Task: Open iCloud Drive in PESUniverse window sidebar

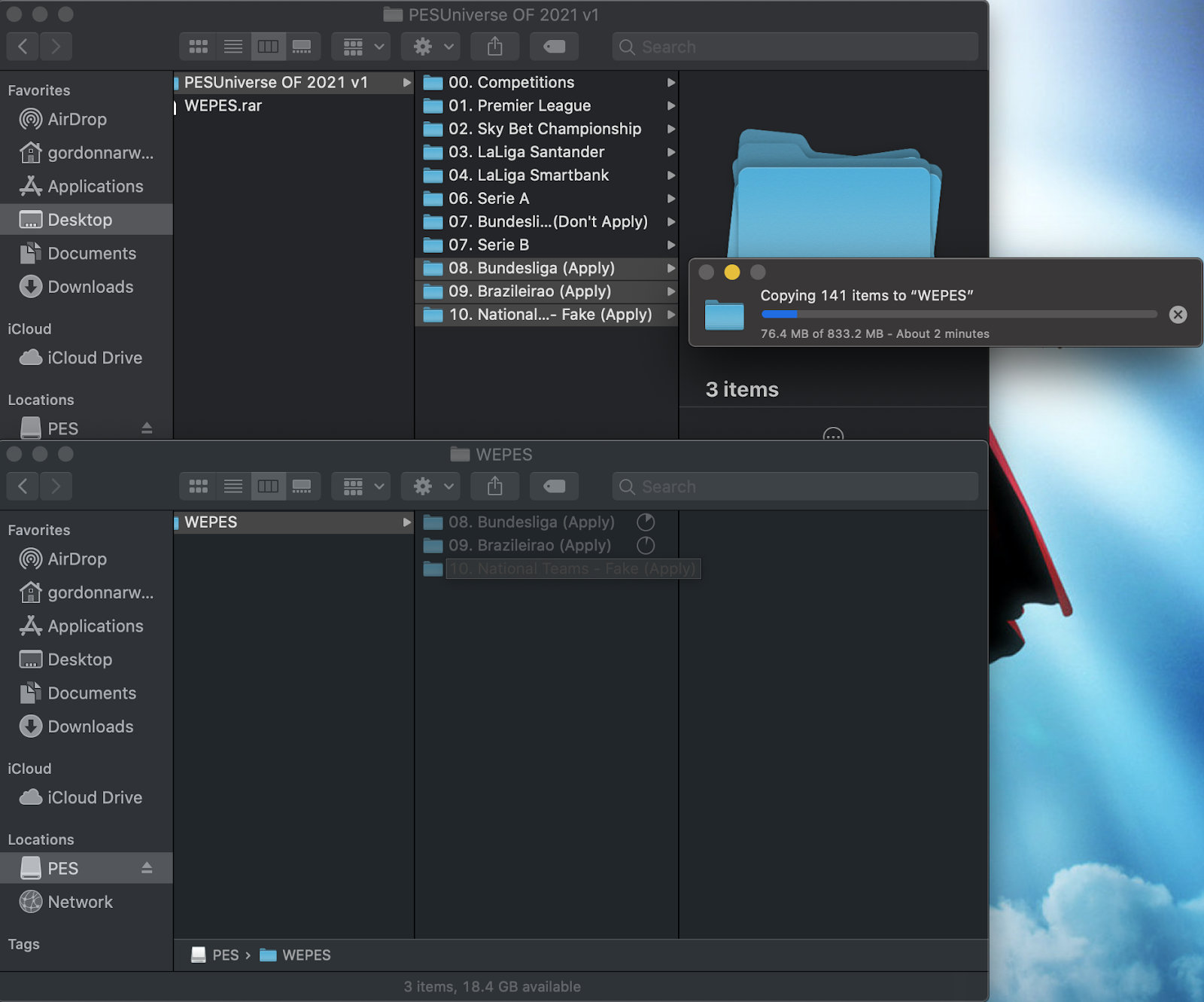Action: point(87,358)
